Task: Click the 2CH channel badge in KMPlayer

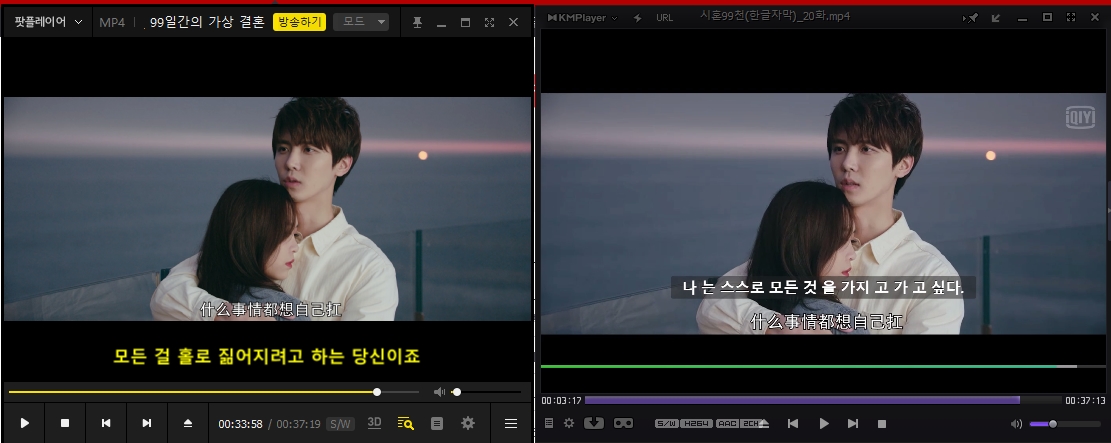Action: pyautogui.click(x=750, y=424)
